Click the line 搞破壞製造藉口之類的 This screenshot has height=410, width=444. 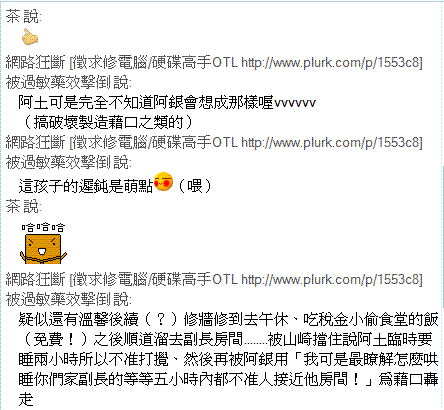coord(108,122)
